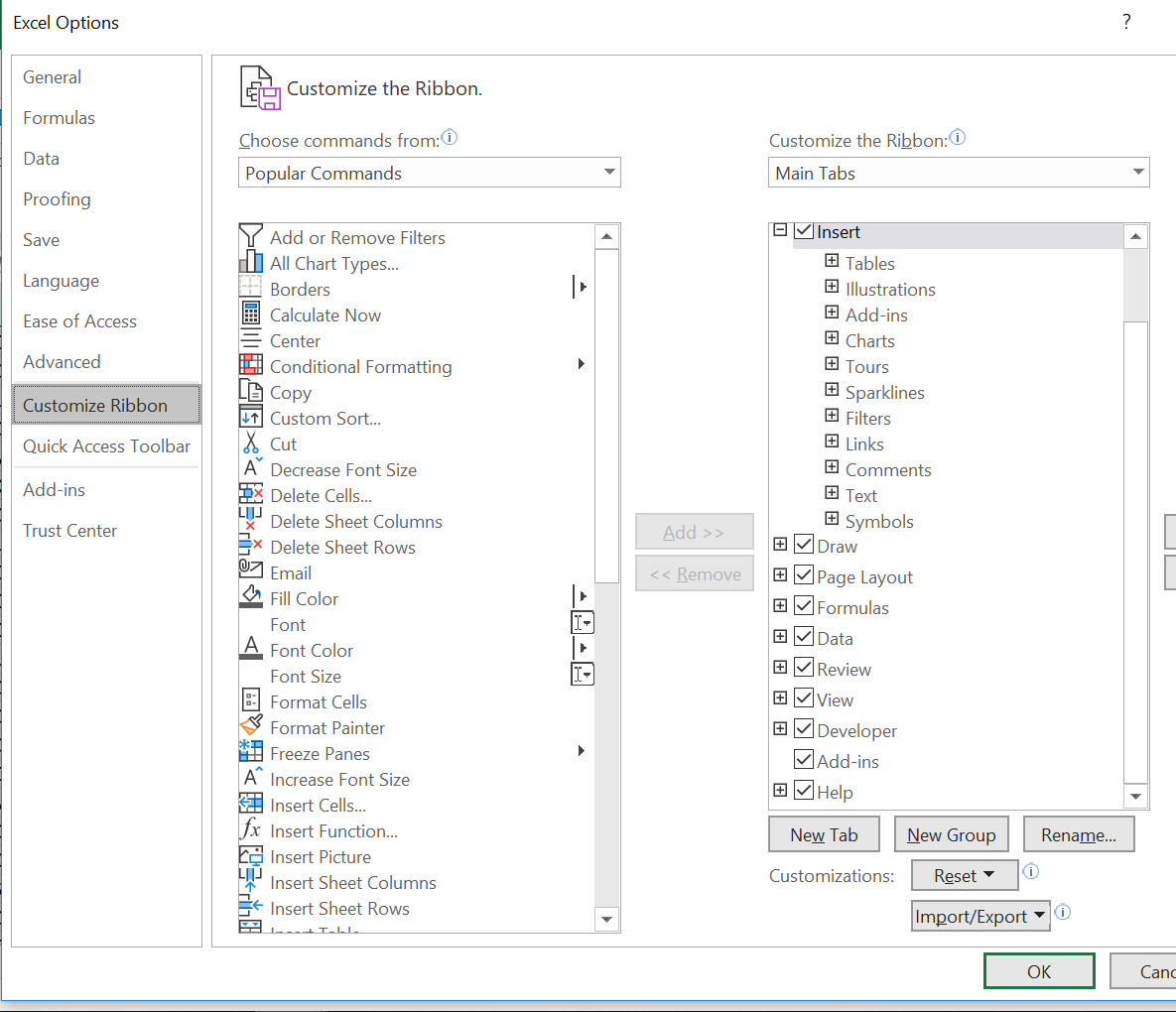Click the command list scrollbar down arrow
Image resolution: width=1176 pixels, height=1012 pixels.
pyautogui.click(x=606, y=920)
